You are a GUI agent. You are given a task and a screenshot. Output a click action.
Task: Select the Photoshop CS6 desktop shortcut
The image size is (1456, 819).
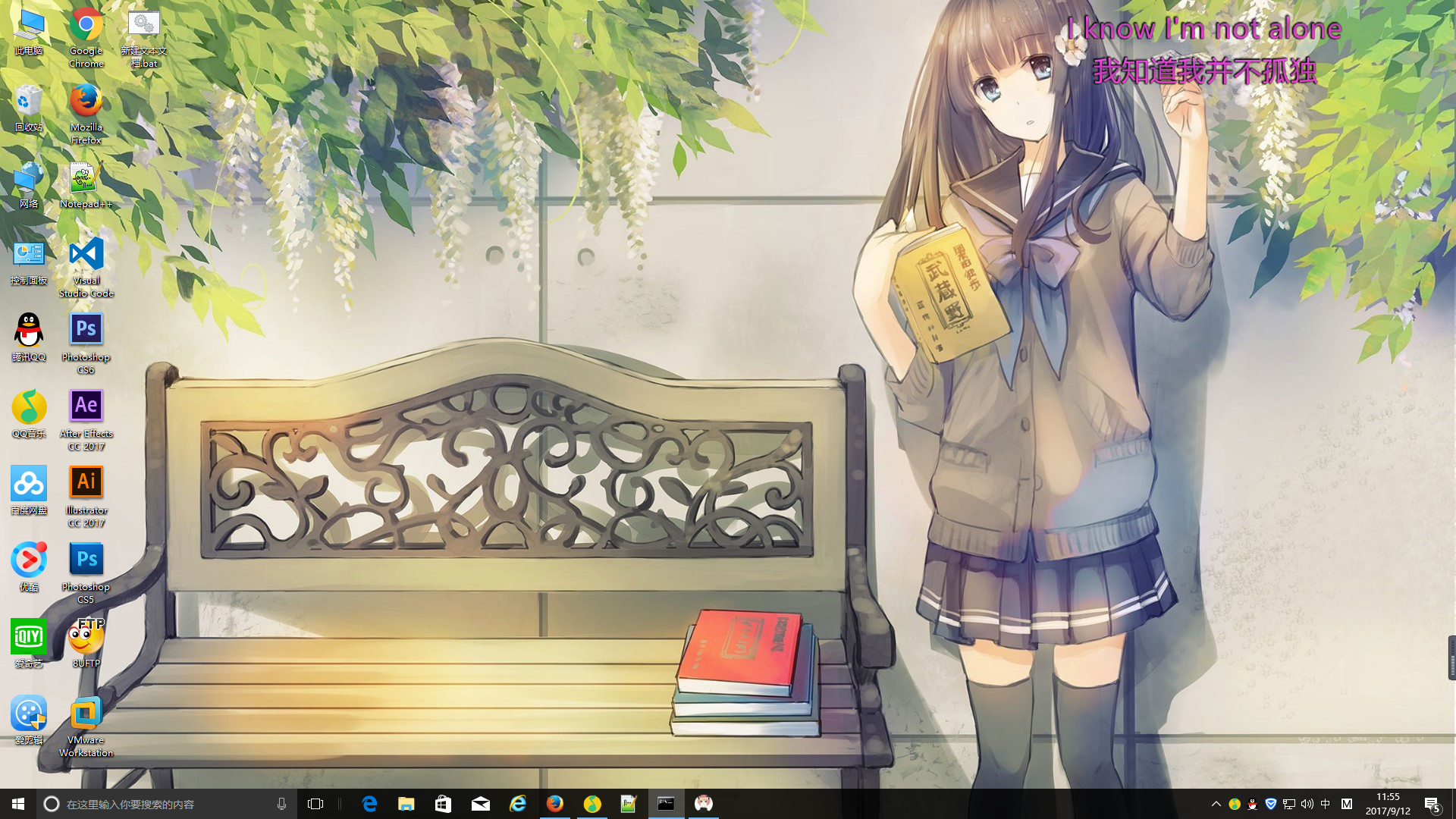coord(86,344)
